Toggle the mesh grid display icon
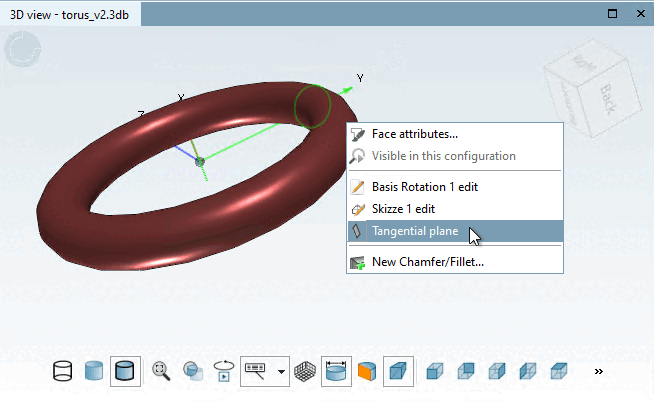Image resolution: width=654 pixels, height=406 pixels. tap(305, 371)
